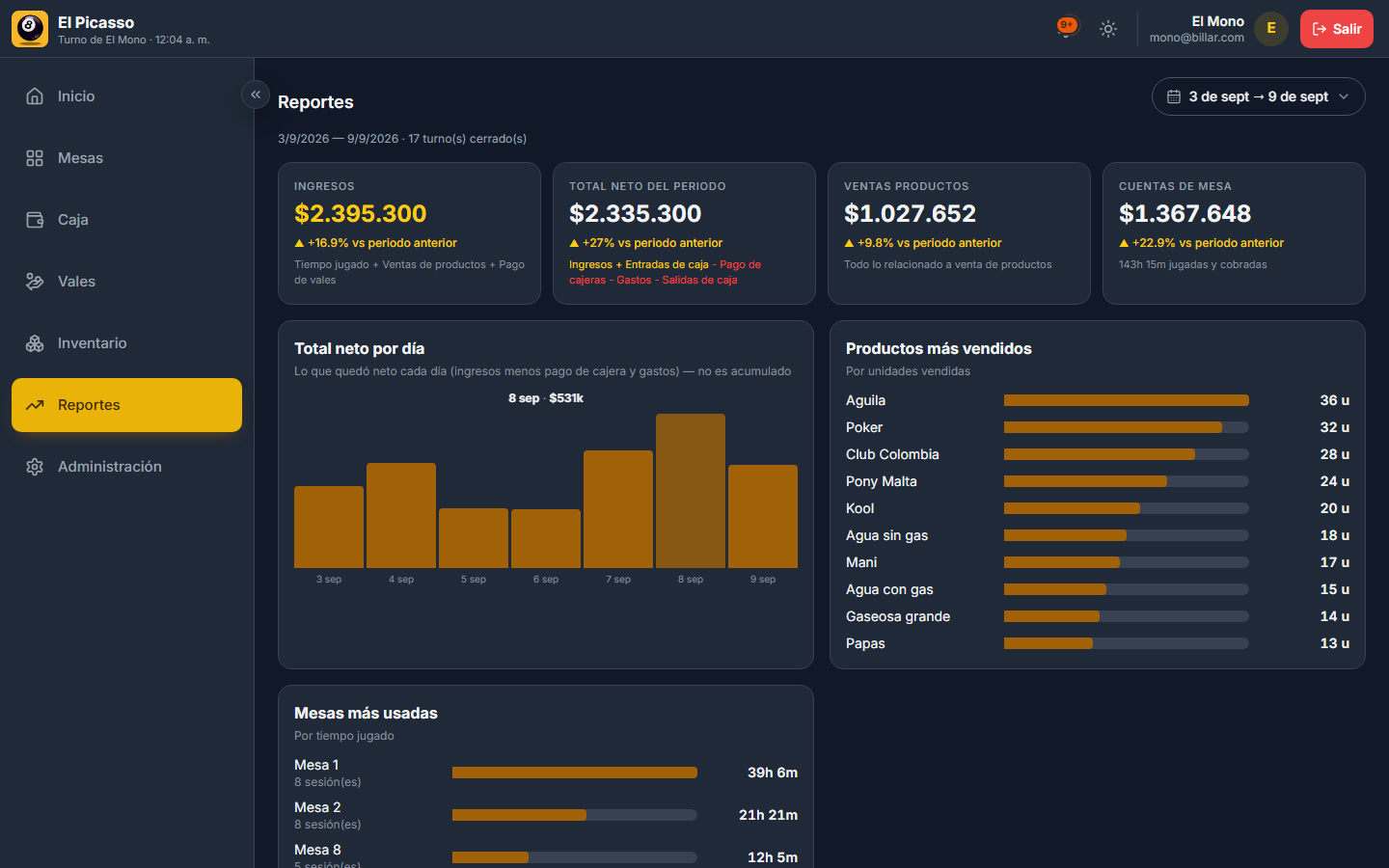Select Reportes in the sidebar
Screen dimensions: 1389x868
click(x=126, y=405)
